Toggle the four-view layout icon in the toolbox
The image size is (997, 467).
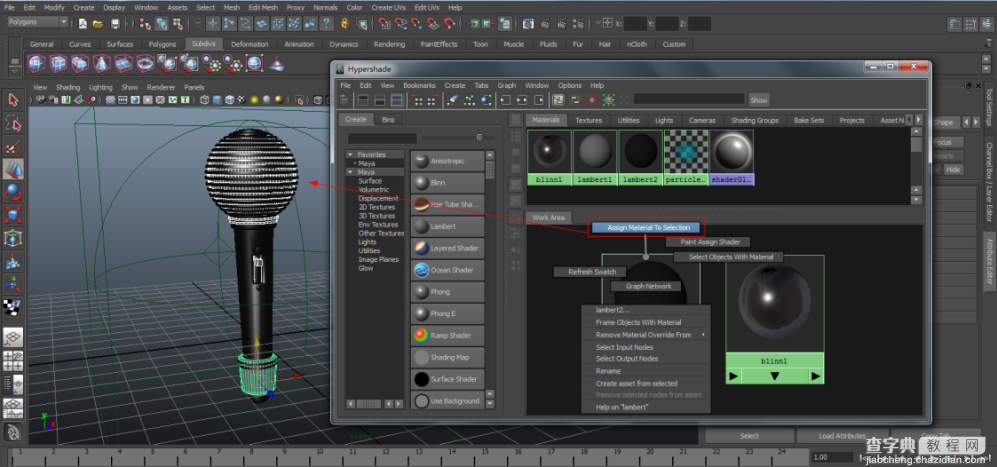coord(13,361)
